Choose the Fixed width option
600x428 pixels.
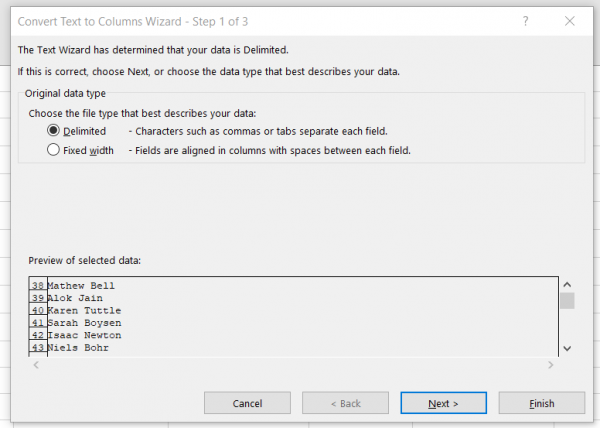(x=54, y=150)
